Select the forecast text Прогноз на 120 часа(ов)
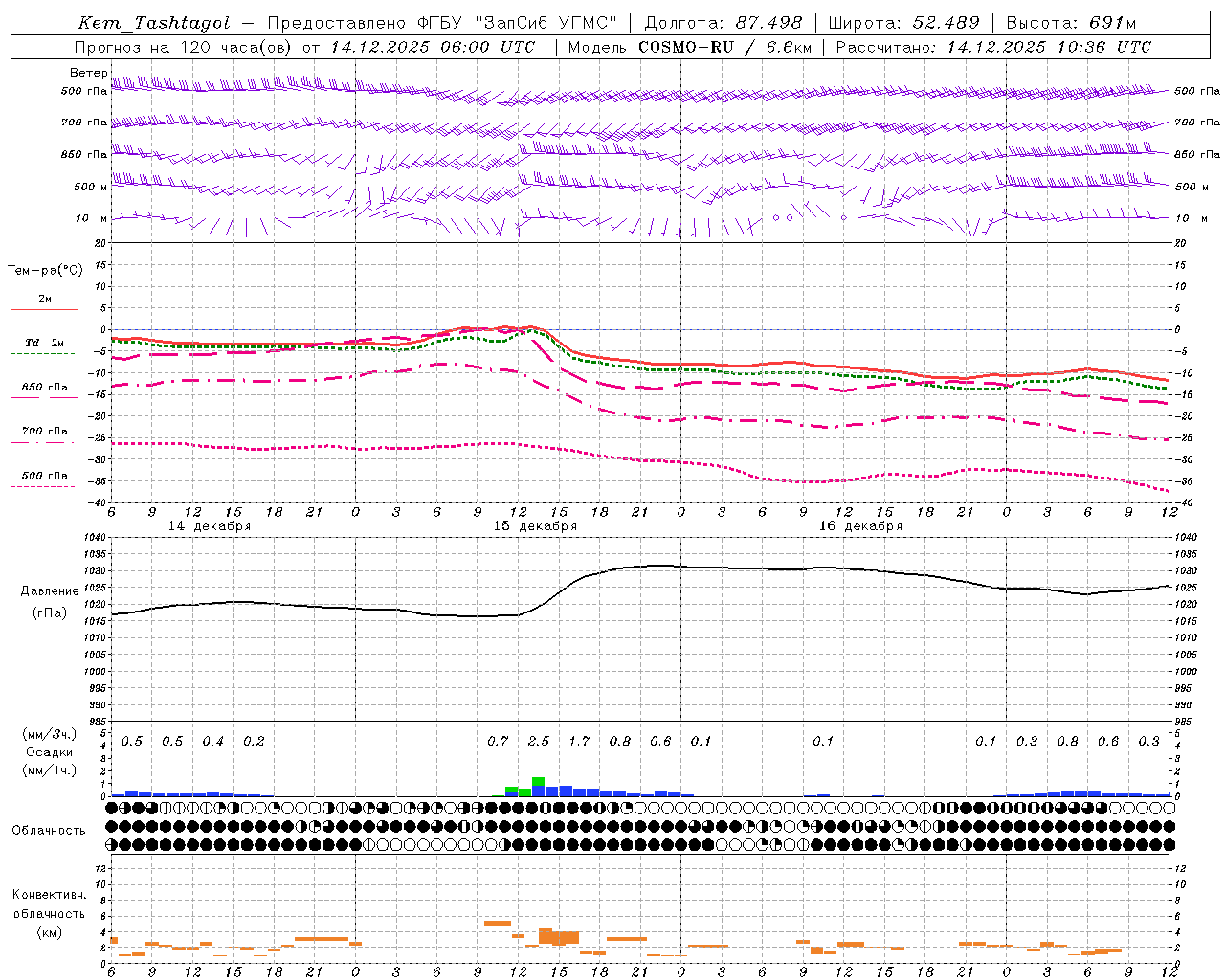The image size is (1225, 980). pos(185,47)
